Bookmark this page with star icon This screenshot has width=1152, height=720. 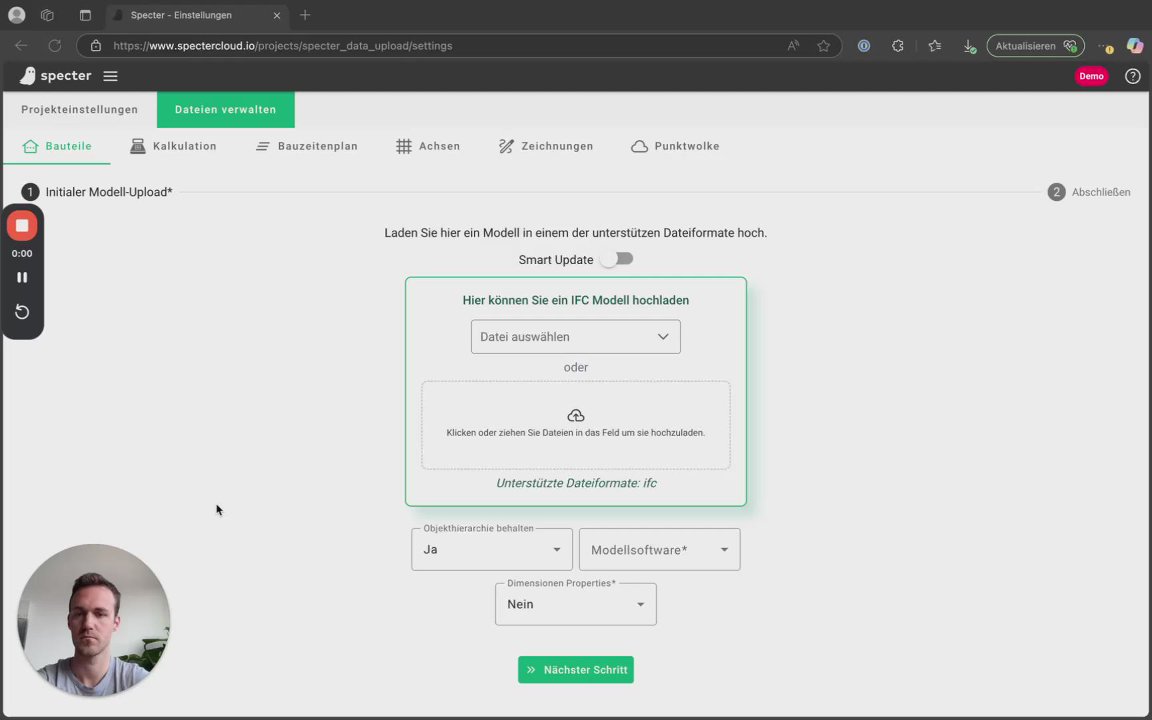click(x=824, y=46)
